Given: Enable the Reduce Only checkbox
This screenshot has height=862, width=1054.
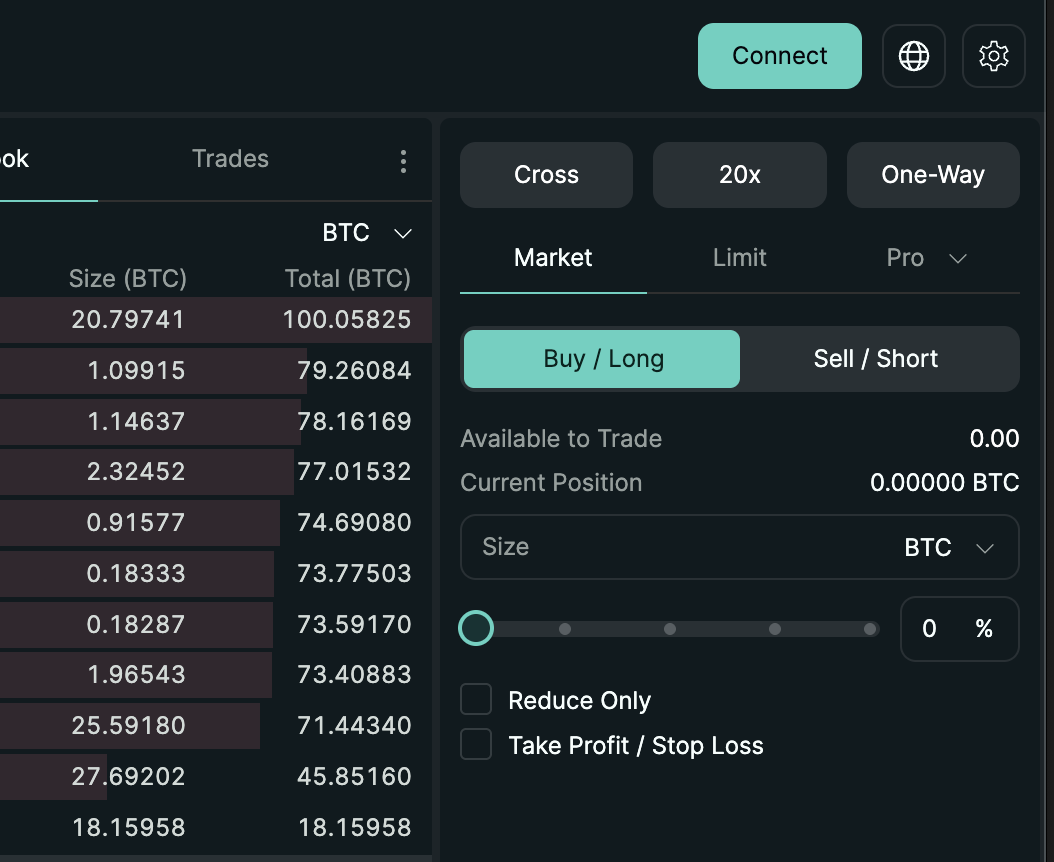Looking at the screenshot, I should pos(476,700).
